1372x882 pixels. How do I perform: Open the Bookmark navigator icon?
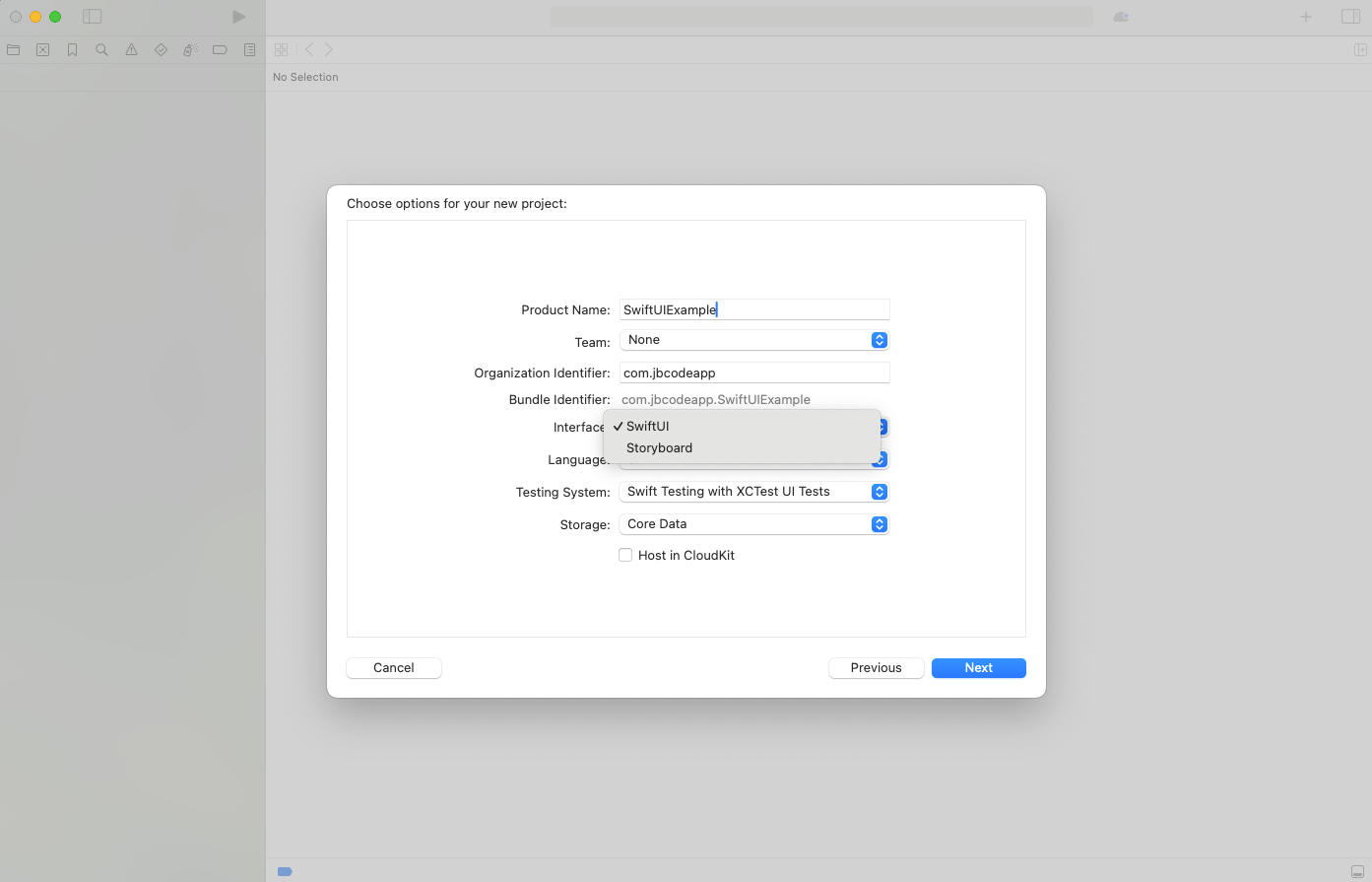click(x=72, y=49)
